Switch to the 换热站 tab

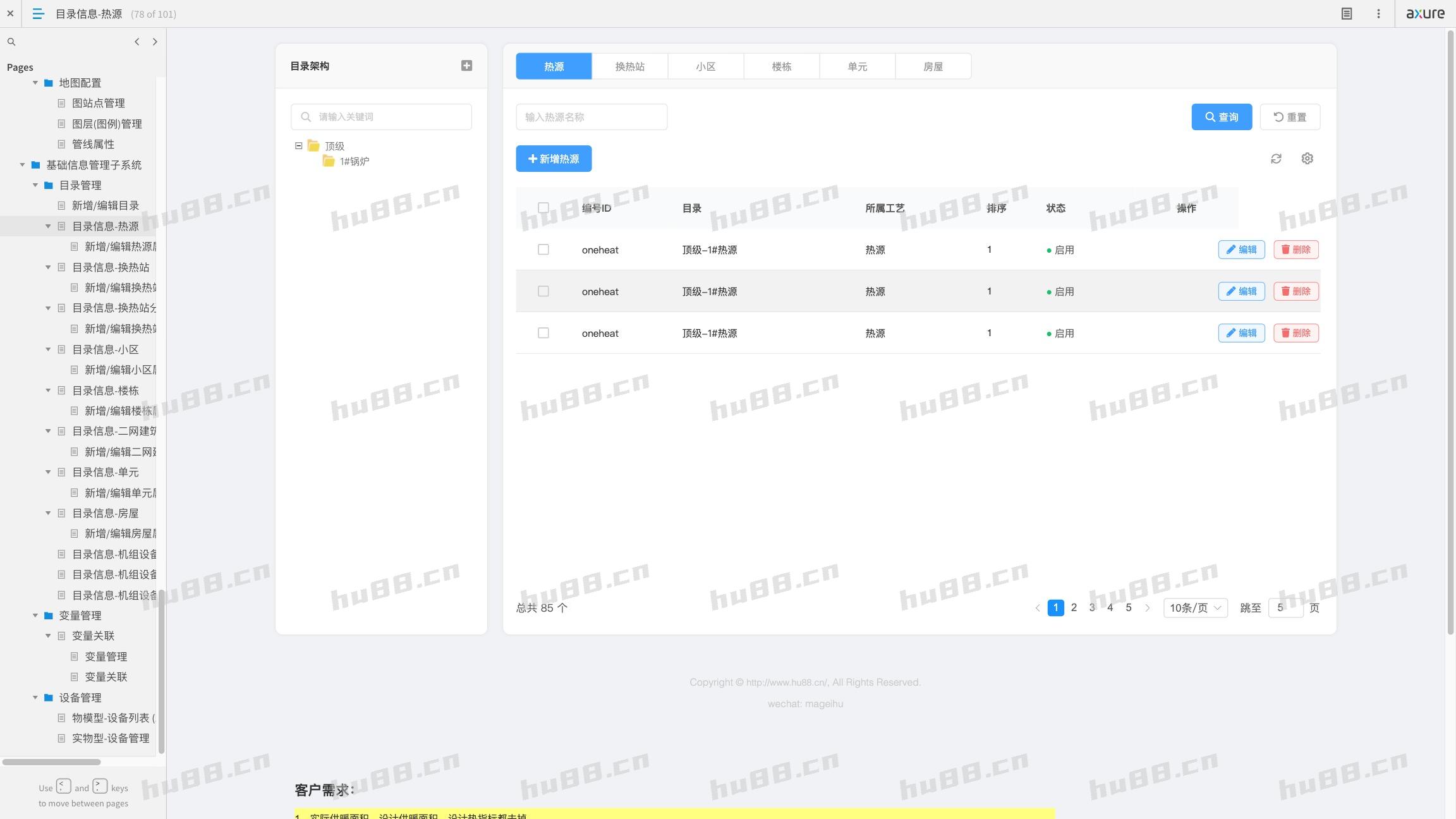[x=629, y=66]
